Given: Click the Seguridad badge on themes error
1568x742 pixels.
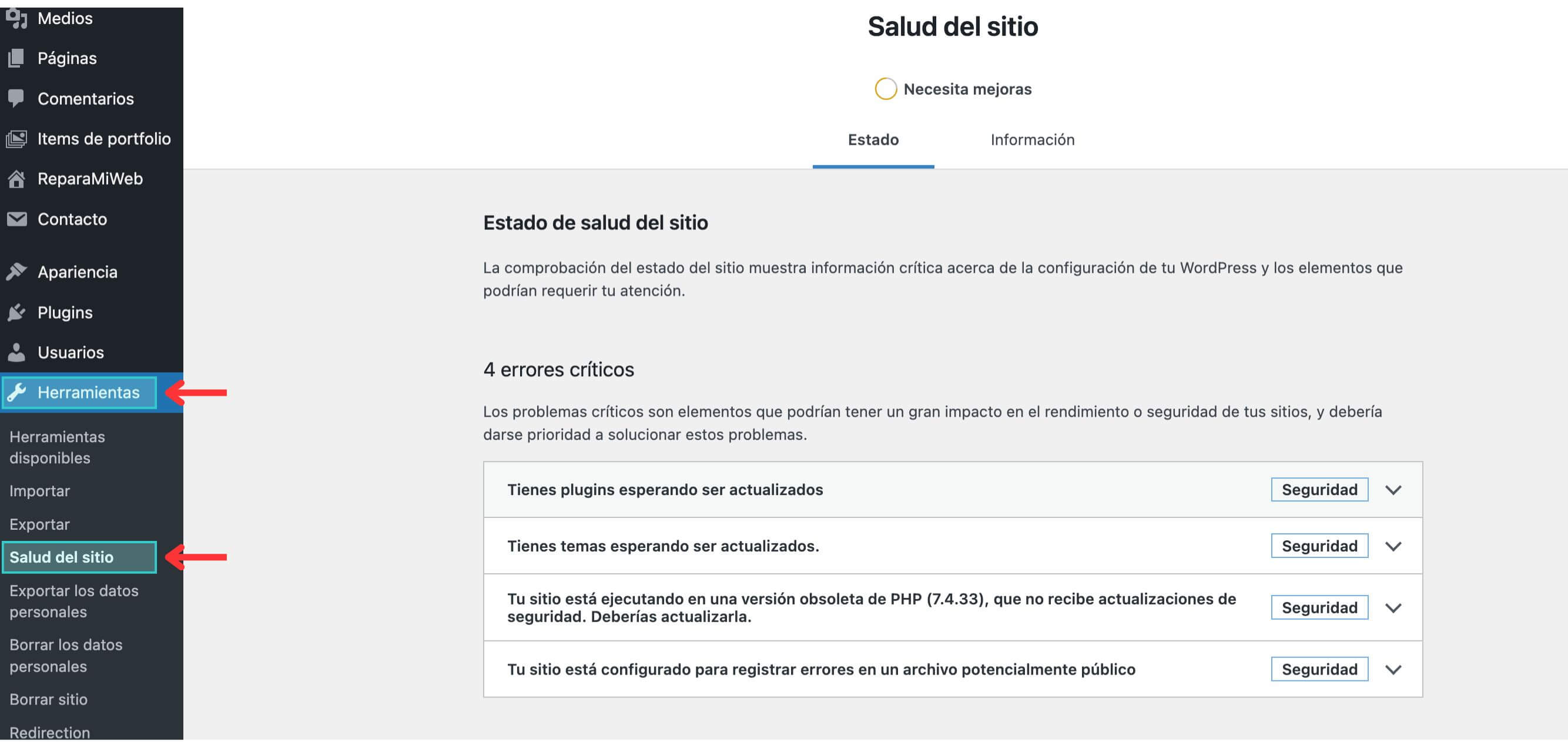Looking at the screenshot, I should pyautogui.click(x=1319, y=545).
